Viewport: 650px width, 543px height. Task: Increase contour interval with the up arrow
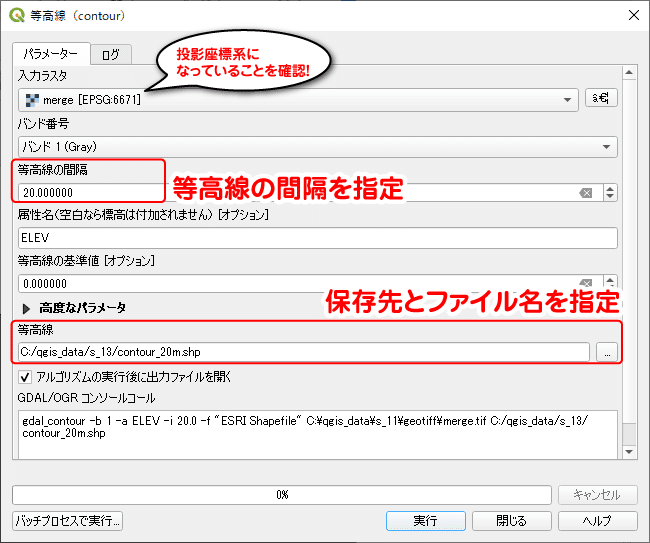[x=610, y=189]
